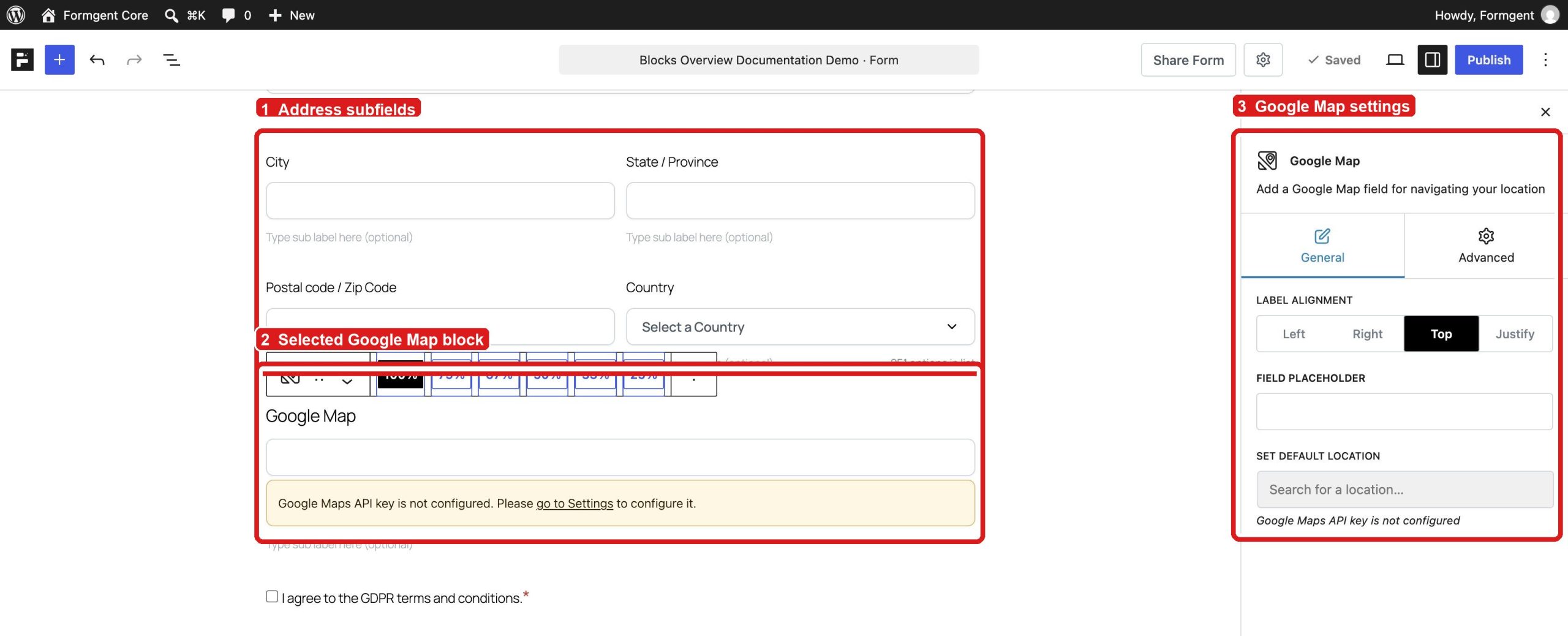Click the Share Form button
Image resolution: width=1568 pixels, height=636 pixels.
(1188, 59)
